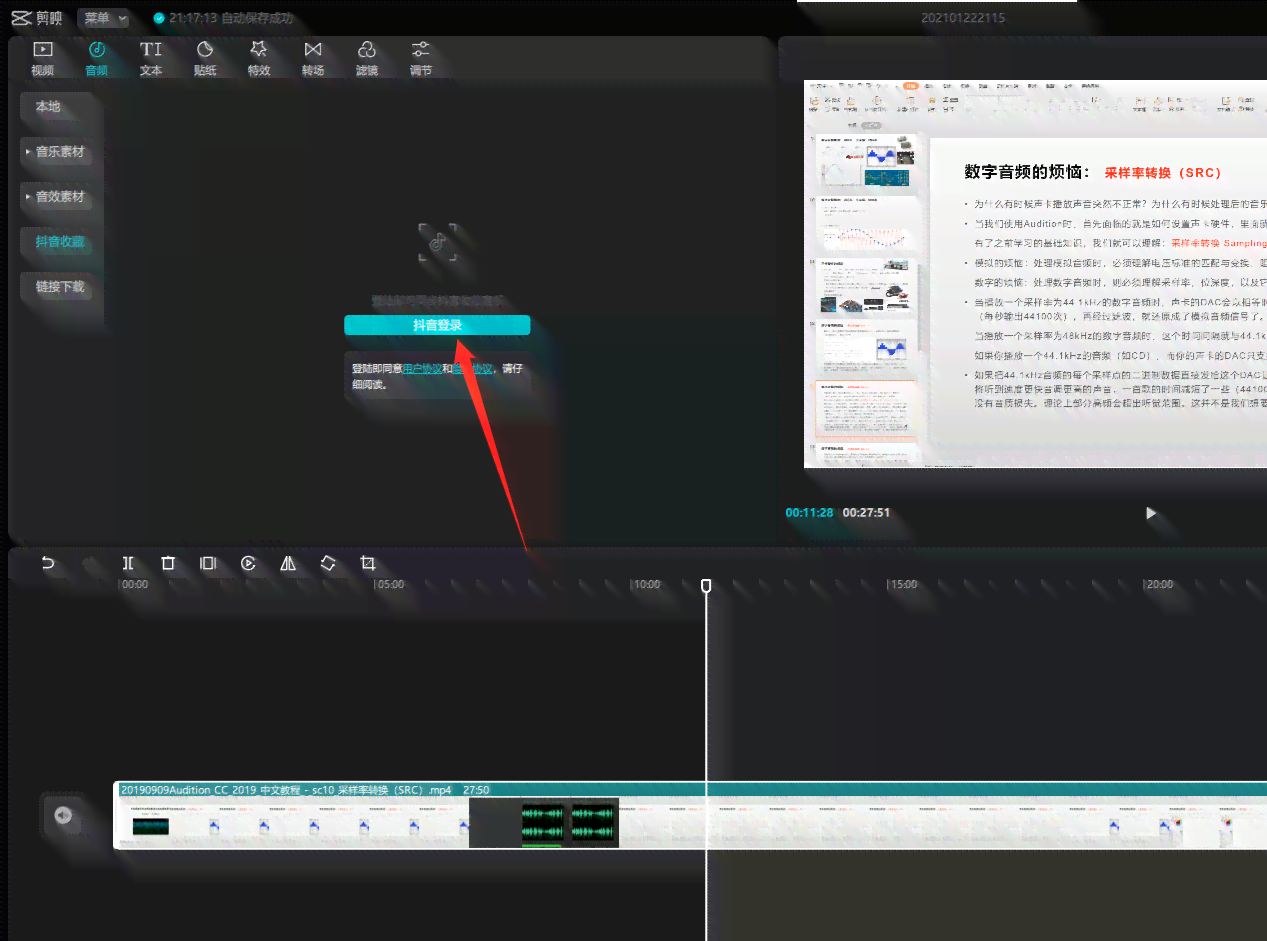The width and height of the screenshot is (1267, 941).
Task: Select 本地 in the audio sidebar
Action: (x=57, y=107)
